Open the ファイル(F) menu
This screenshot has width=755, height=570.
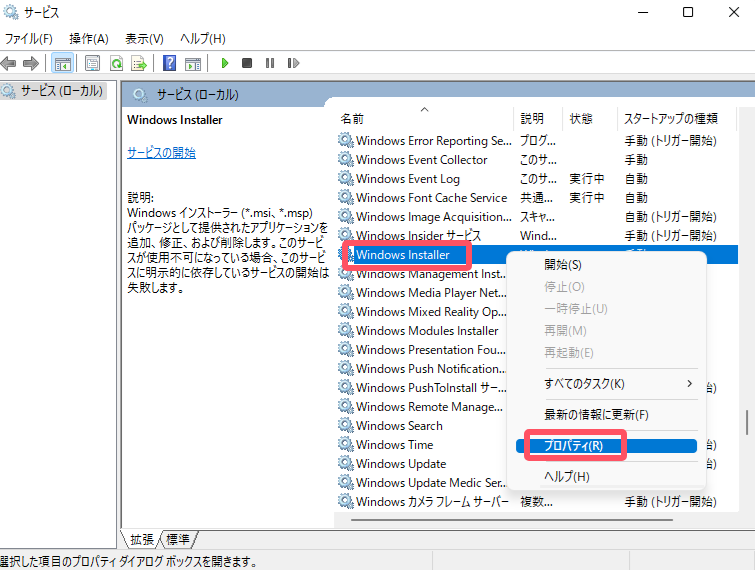pyautogui.click(x=28, y=39)
